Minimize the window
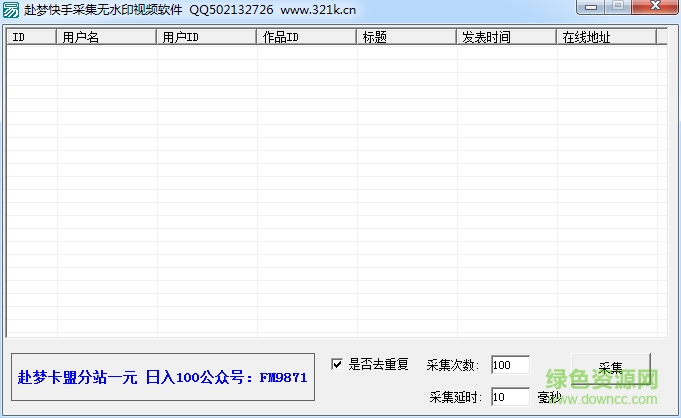The width and height of the screenshot is (681, 418). pyautogui.click(x=591, y=7)
